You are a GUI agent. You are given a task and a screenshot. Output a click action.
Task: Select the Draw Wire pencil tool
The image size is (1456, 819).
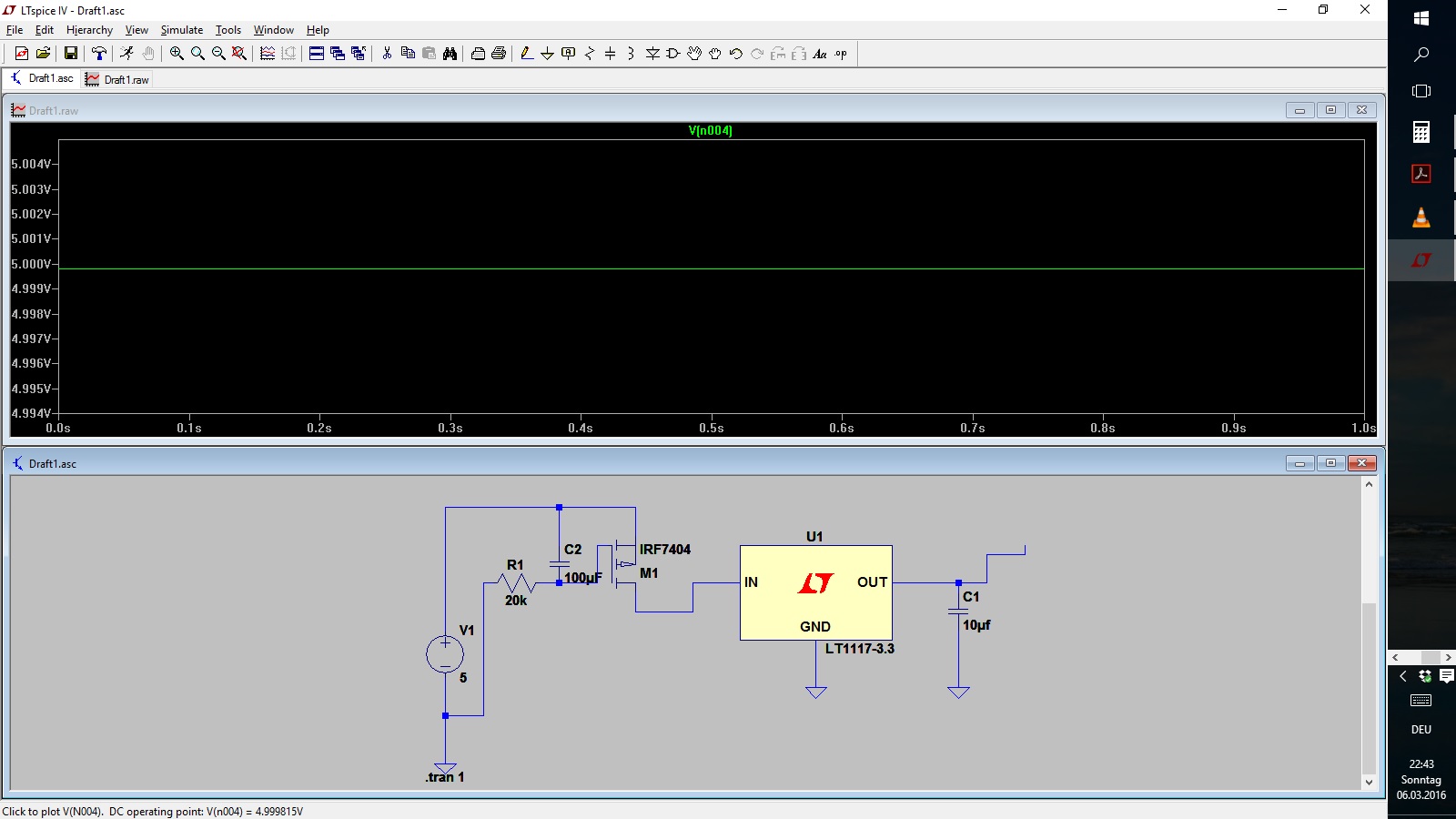527,54
